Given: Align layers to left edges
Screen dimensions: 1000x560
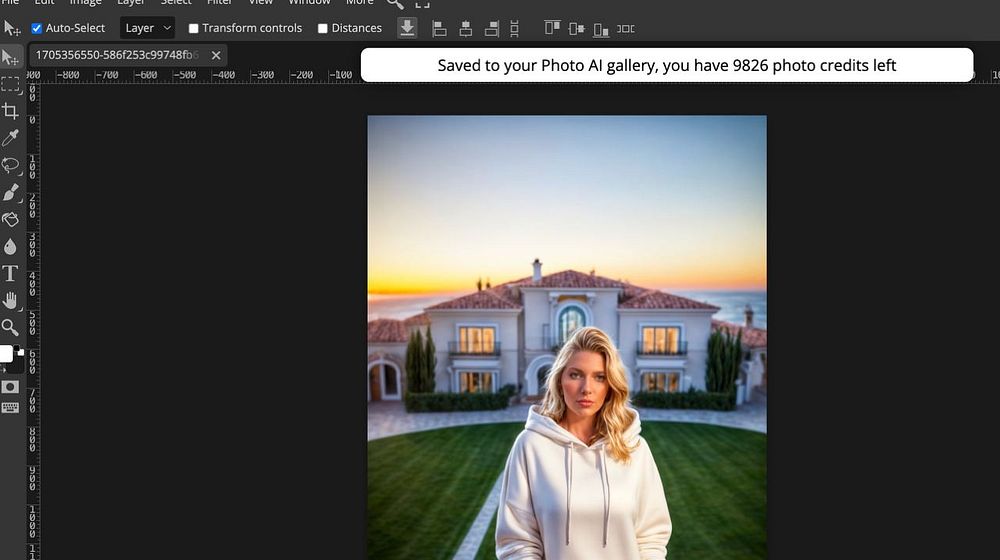Looking at the screenshot, I should tap(439, 29).
